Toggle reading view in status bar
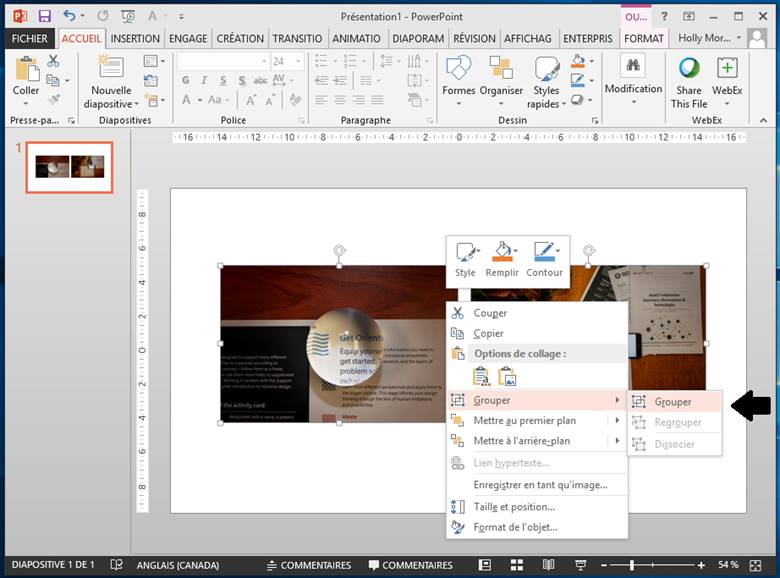 pos(550,565)
